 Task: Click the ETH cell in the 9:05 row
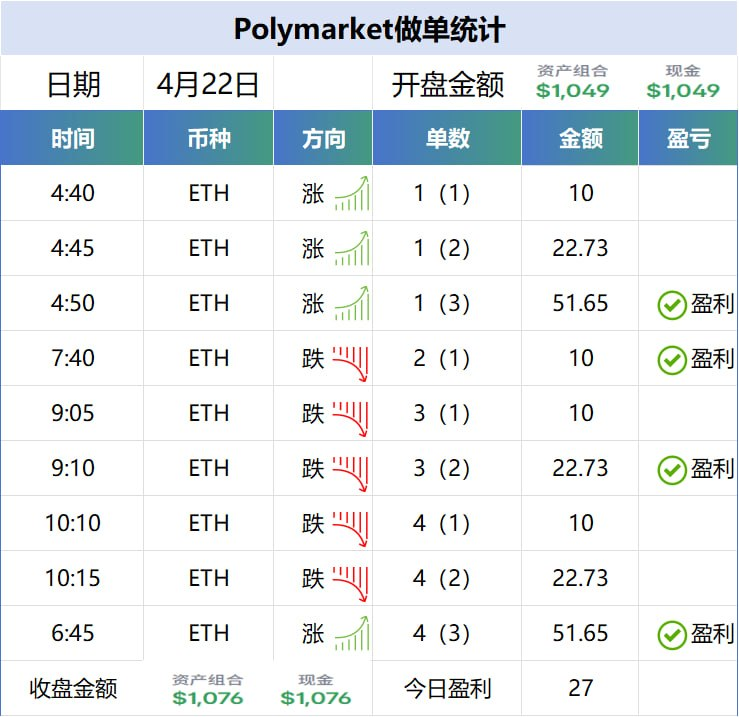(209, 413)
